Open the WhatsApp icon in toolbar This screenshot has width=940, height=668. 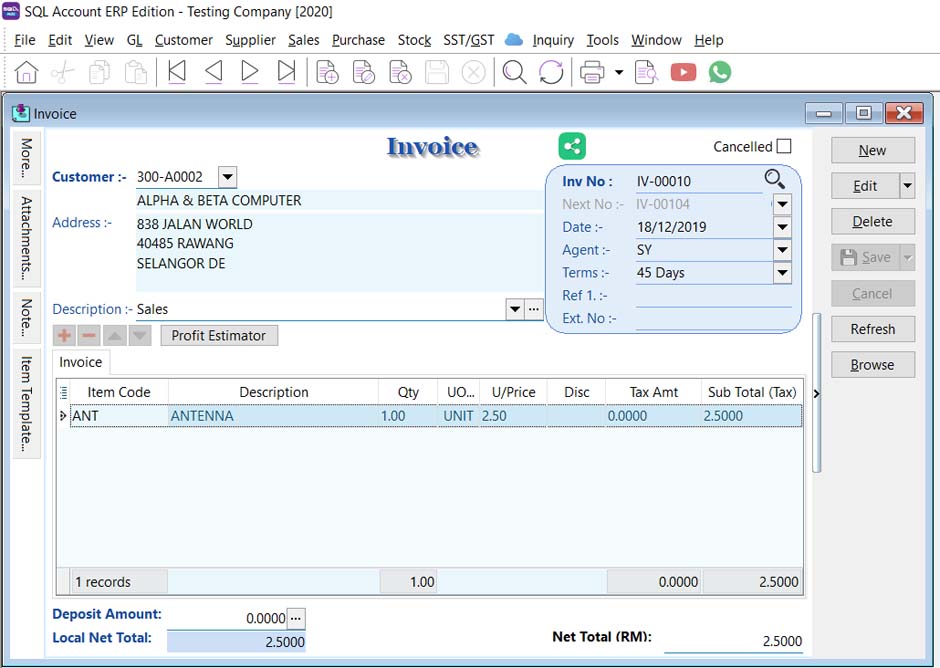pyautogui.click(x=719, y=72)
